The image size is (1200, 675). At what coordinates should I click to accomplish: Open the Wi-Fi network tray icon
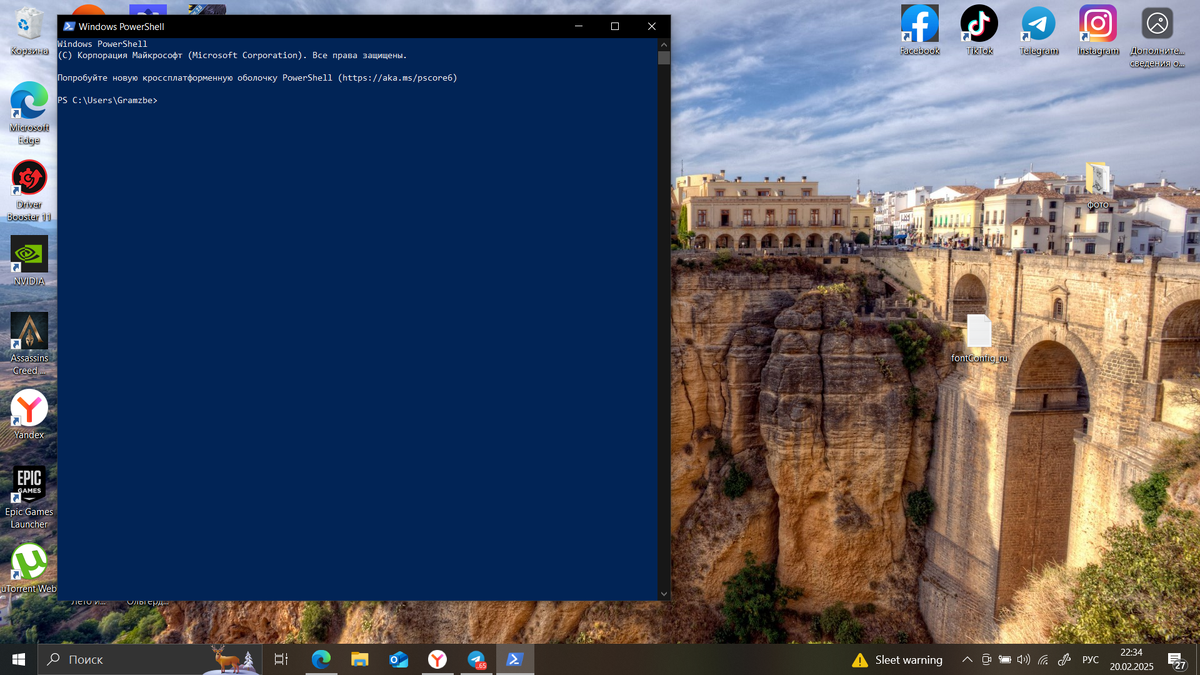(x=1043, y=660)
